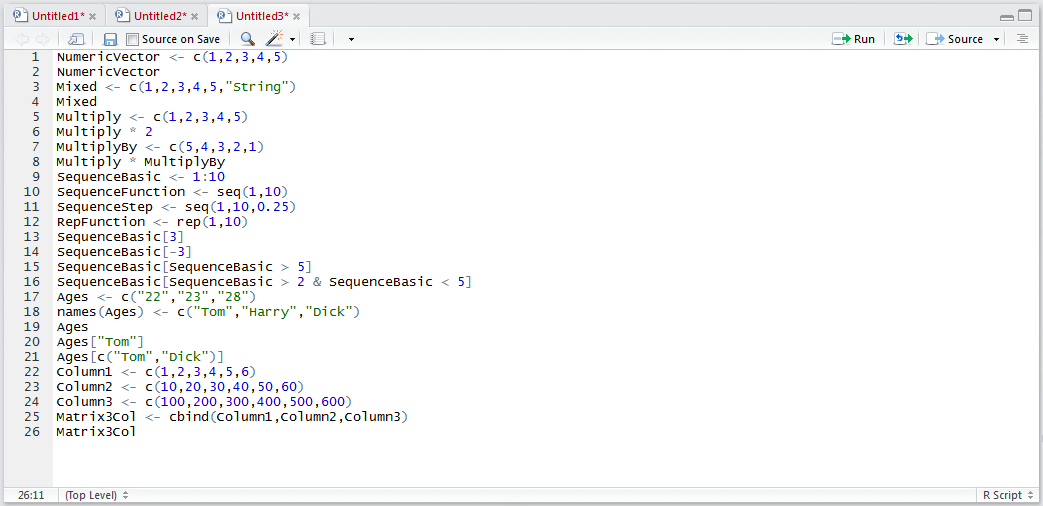This screenshot has height=506, width=1043.
Task: Save the current document with the floppy disk icon
Action: tap(110, 39)
